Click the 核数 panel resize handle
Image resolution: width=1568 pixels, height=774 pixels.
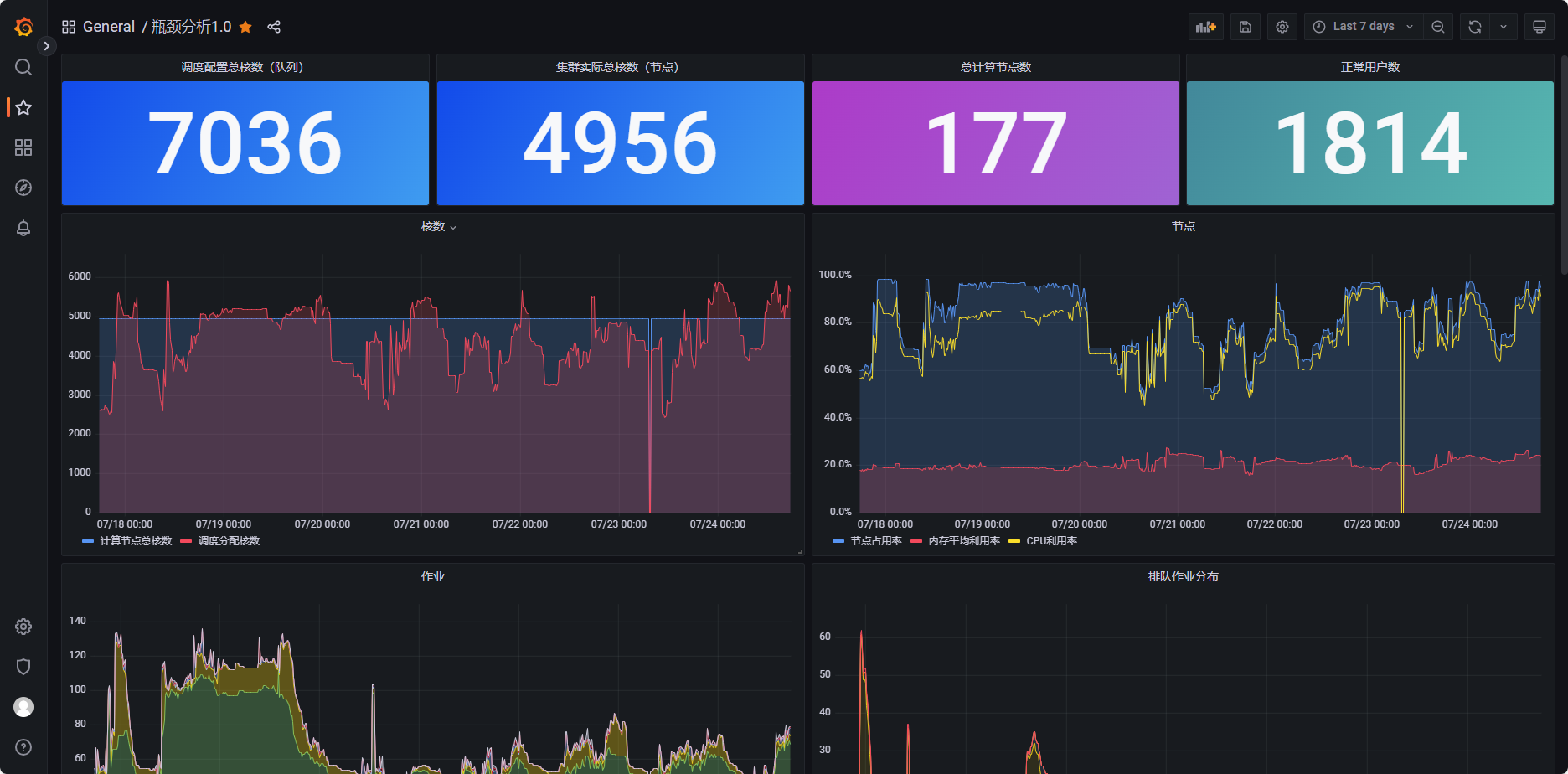click(x=800, y=551)
